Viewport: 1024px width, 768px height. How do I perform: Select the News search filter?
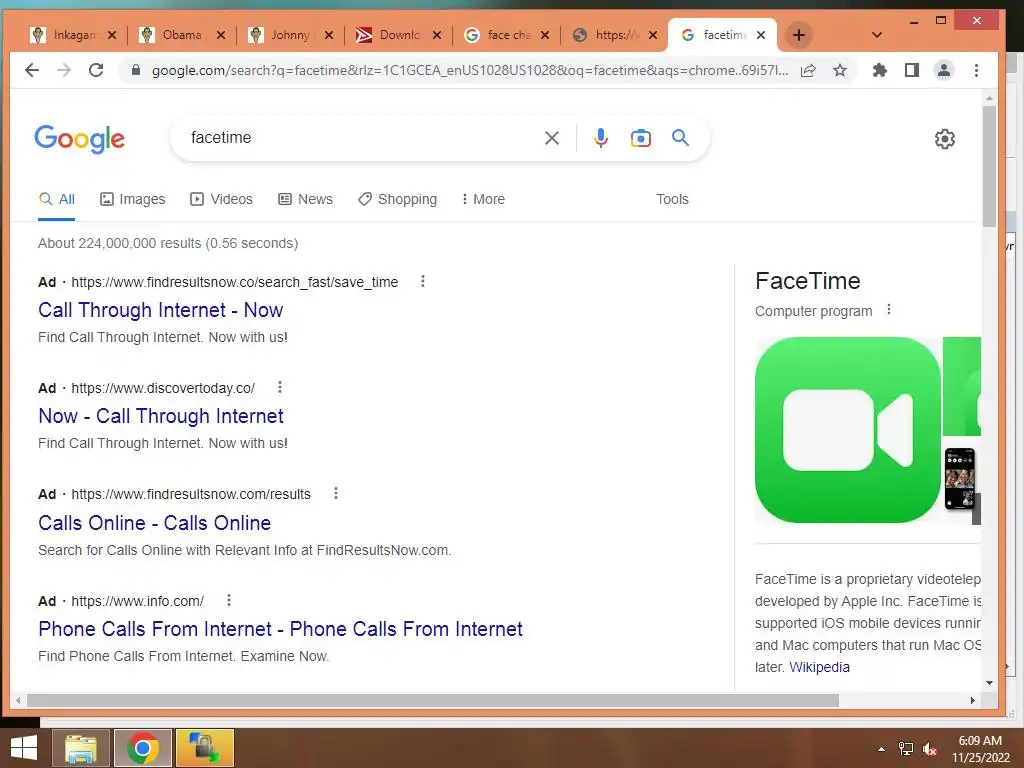click(x=306, y=199)
